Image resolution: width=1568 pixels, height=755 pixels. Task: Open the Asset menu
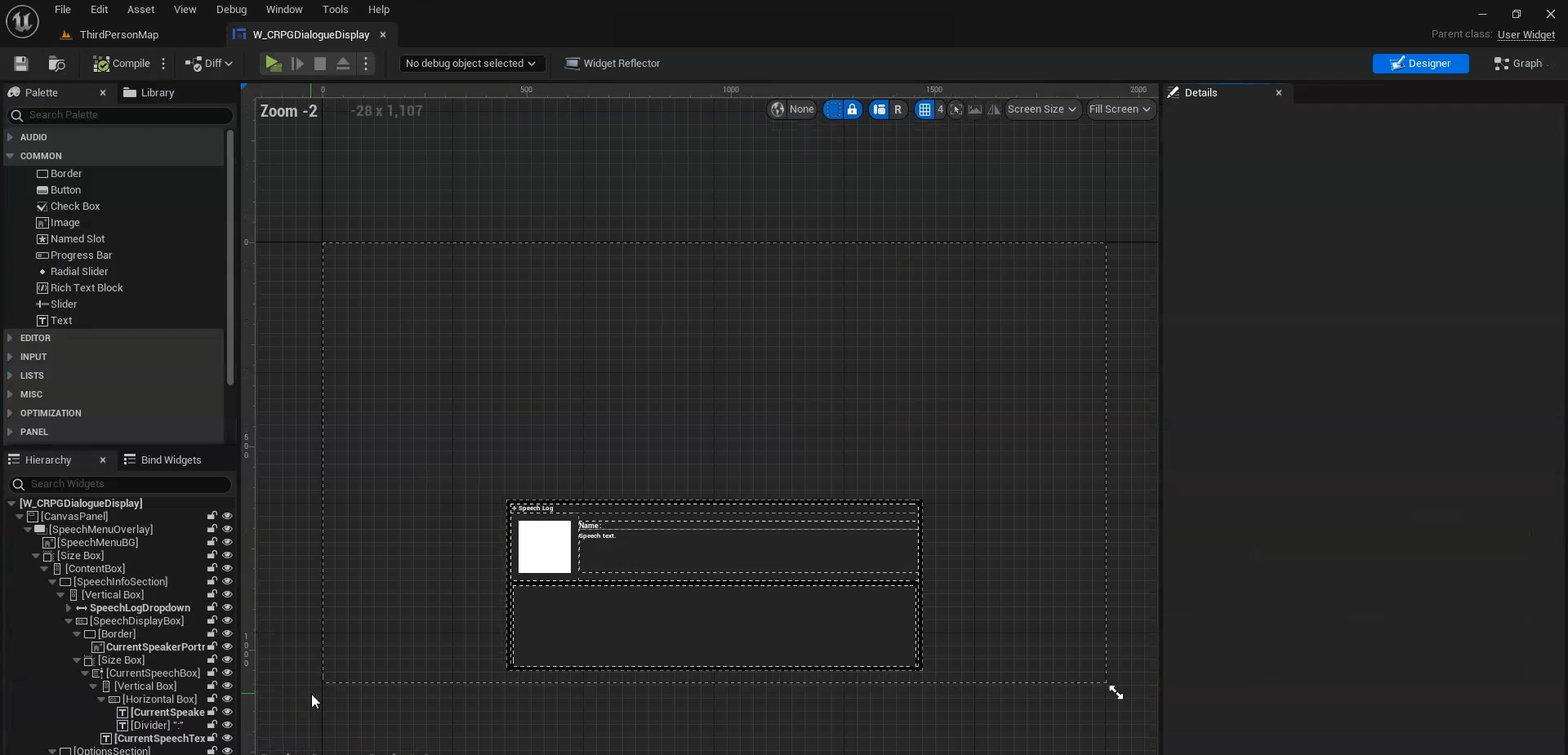click(x=140, y=10)
